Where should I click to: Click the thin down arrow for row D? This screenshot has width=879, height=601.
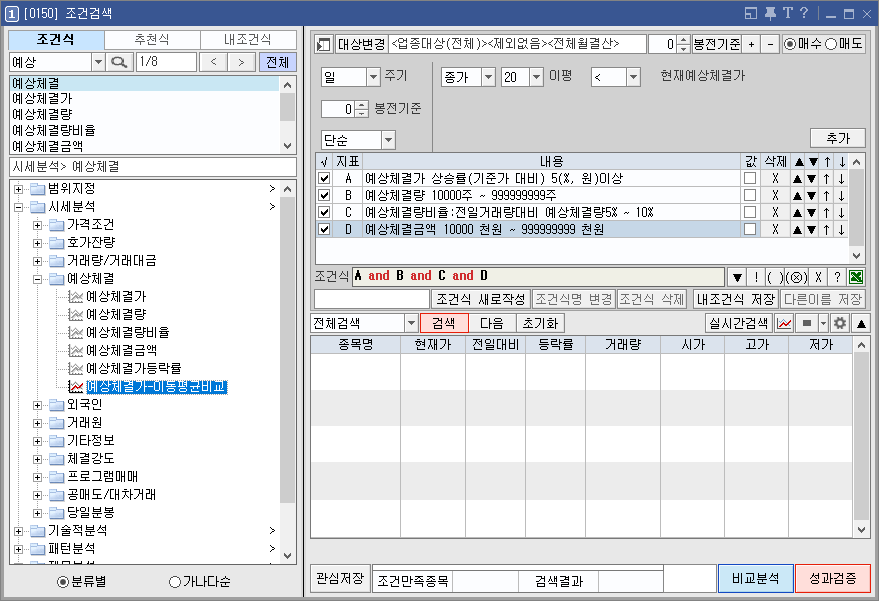coord(841,229)
